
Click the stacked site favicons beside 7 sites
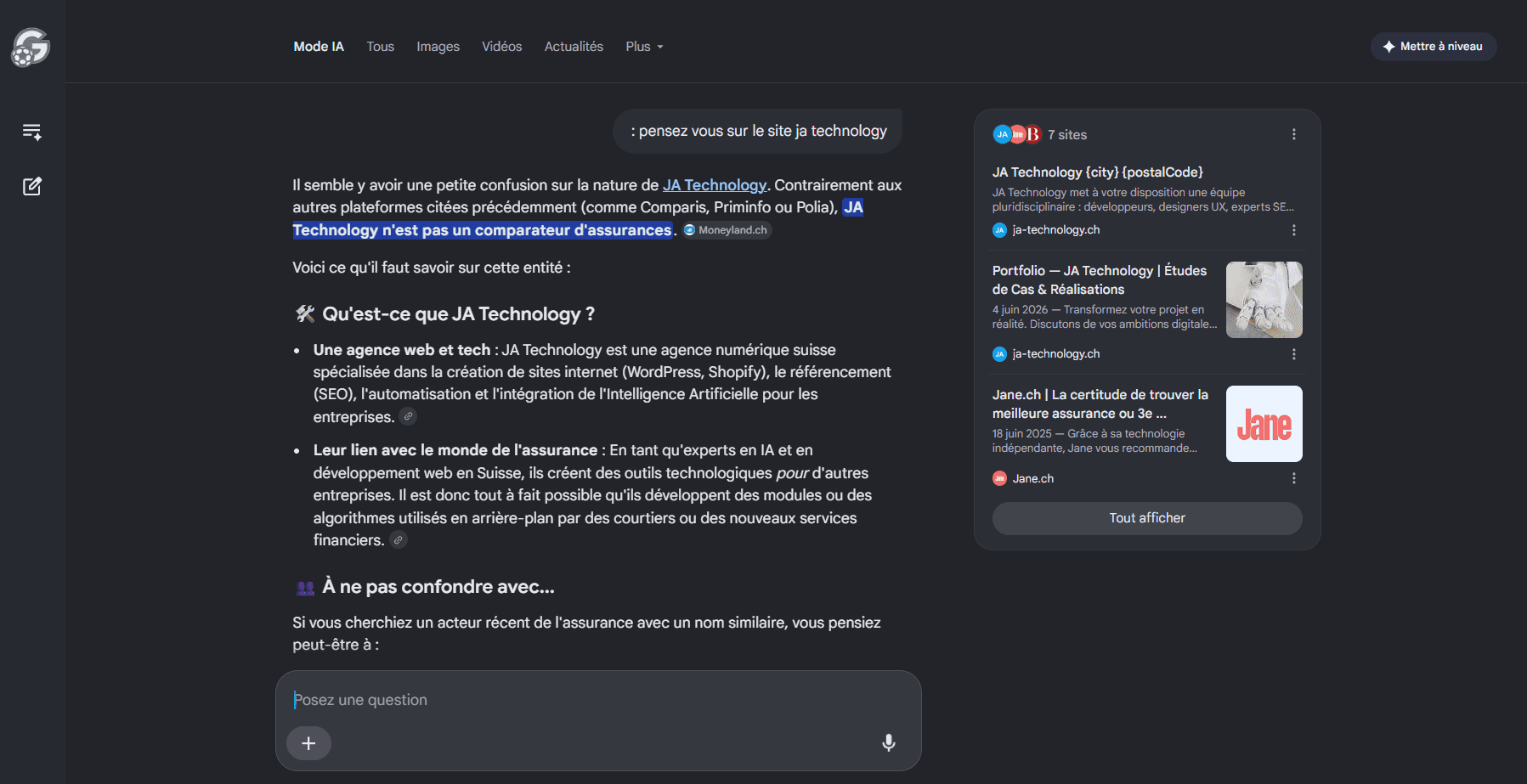(1017, 134)
